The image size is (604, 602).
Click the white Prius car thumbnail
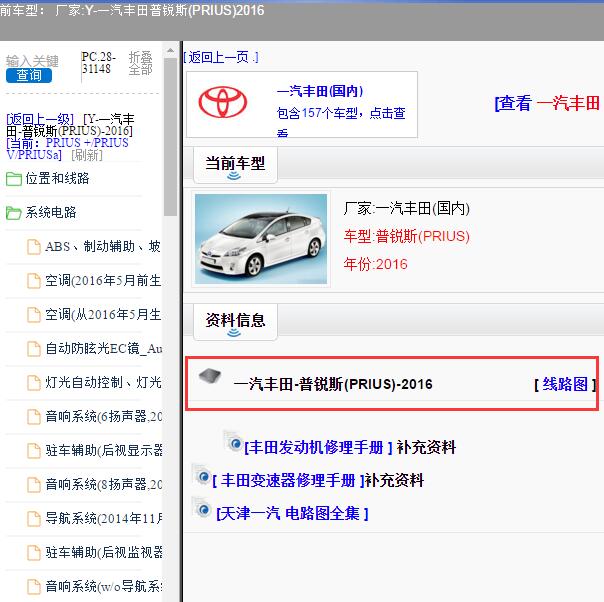pyautogui.click(x=261, y=239)
